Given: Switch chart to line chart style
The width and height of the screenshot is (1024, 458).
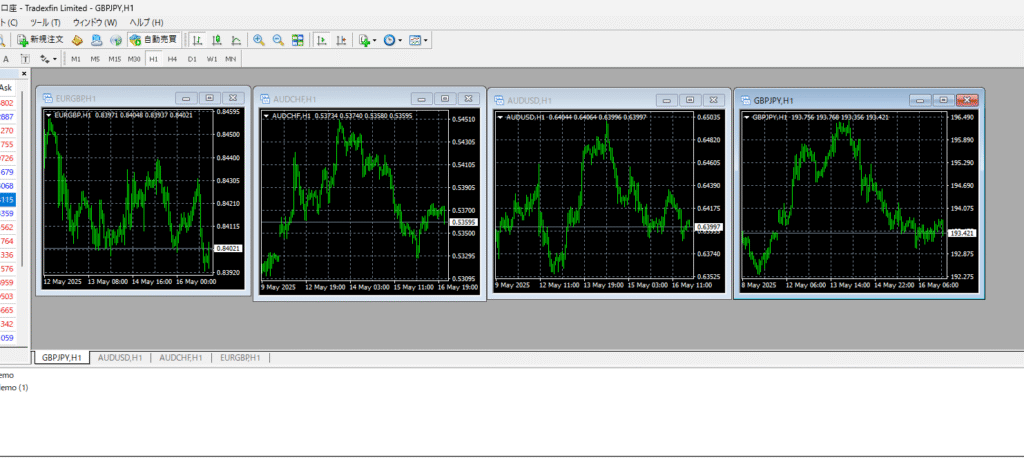Looking at the screenshot, I should [x=236, y=40].
